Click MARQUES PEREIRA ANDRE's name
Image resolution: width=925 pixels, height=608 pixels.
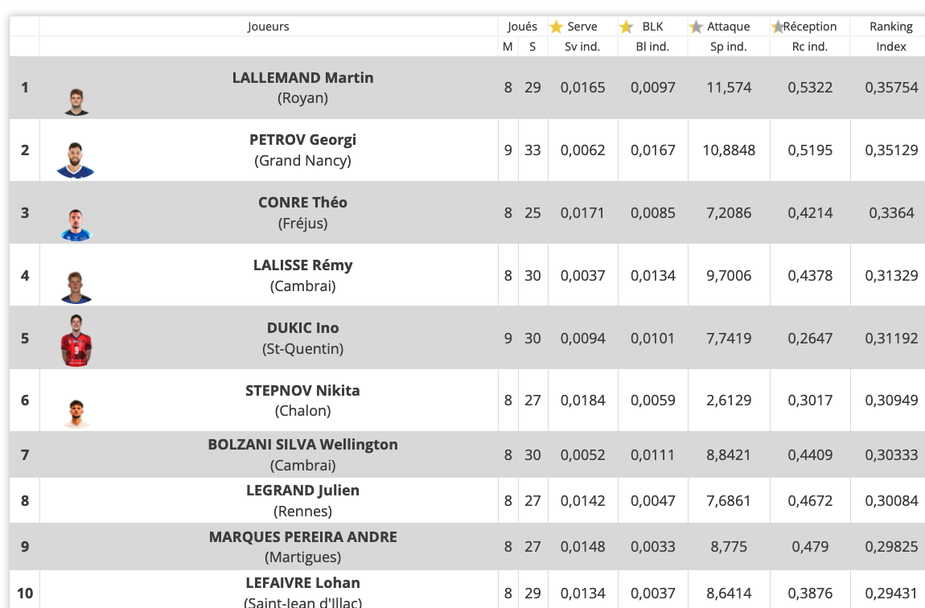coord(303,537)
